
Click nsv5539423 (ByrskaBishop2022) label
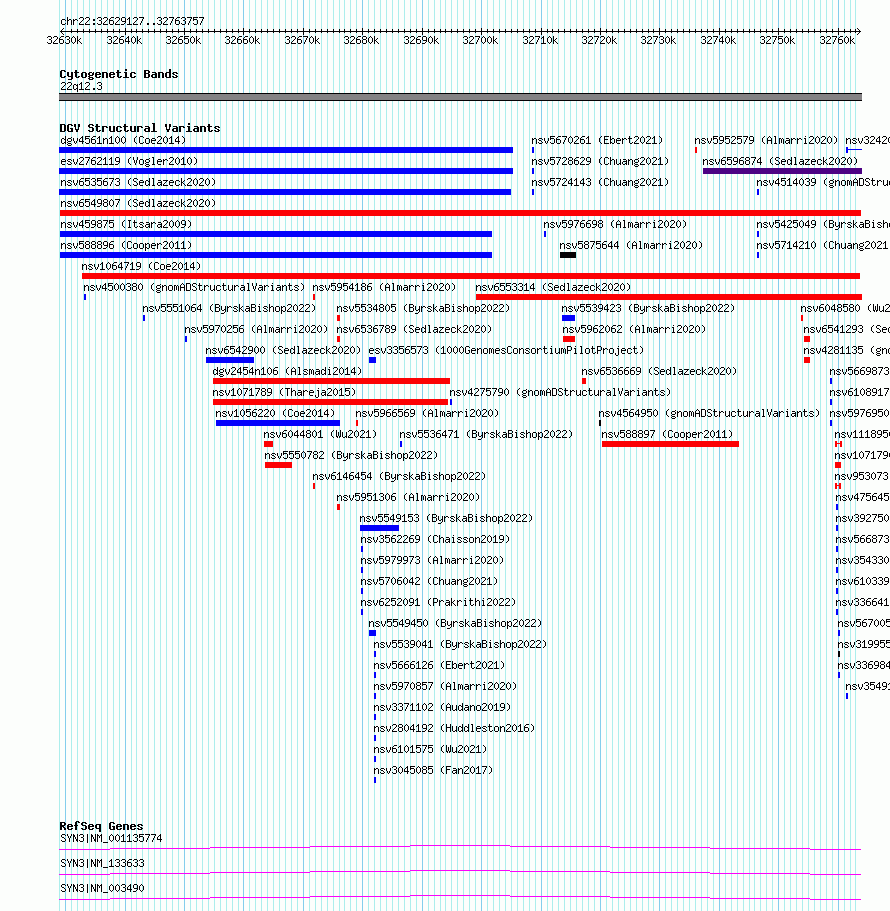point(648,308)
